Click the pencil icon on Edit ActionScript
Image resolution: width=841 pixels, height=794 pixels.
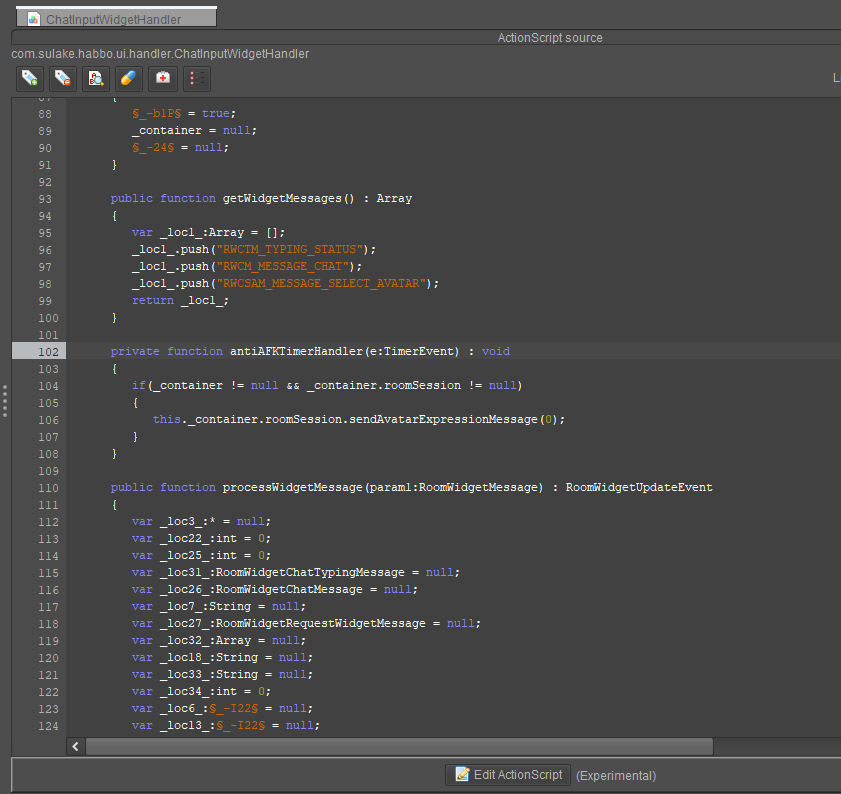click(x=462, y=774)
